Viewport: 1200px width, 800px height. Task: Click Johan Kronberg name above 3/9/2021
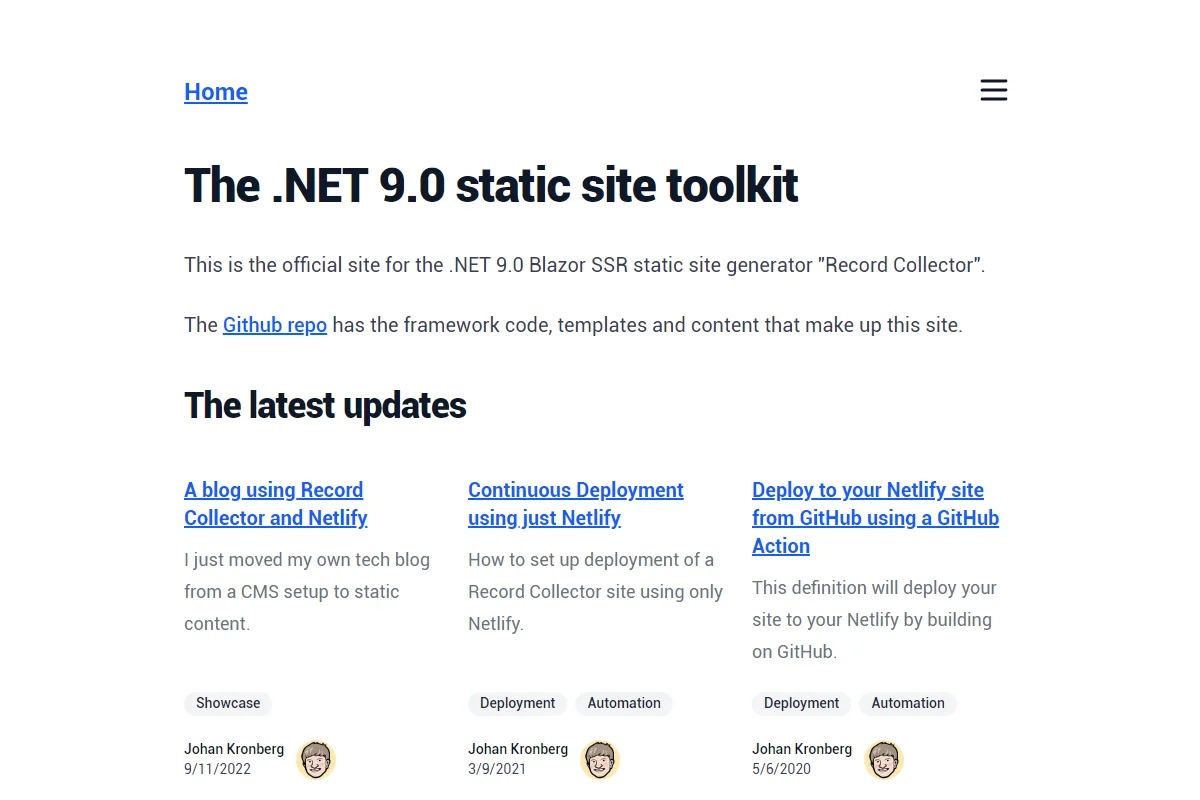(x=518, y=749)
